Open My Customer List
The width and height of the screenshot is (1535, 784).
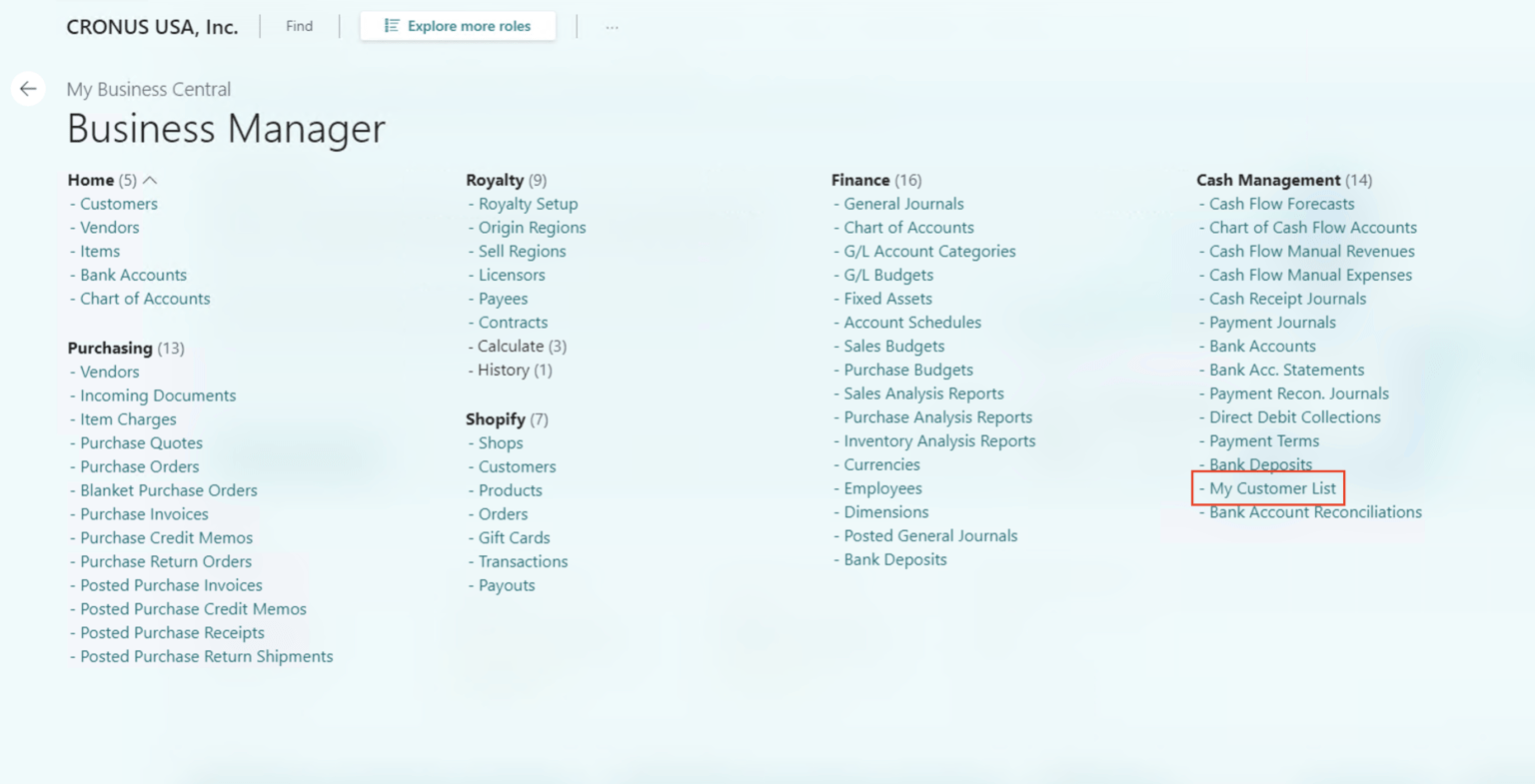(1273, 488)
